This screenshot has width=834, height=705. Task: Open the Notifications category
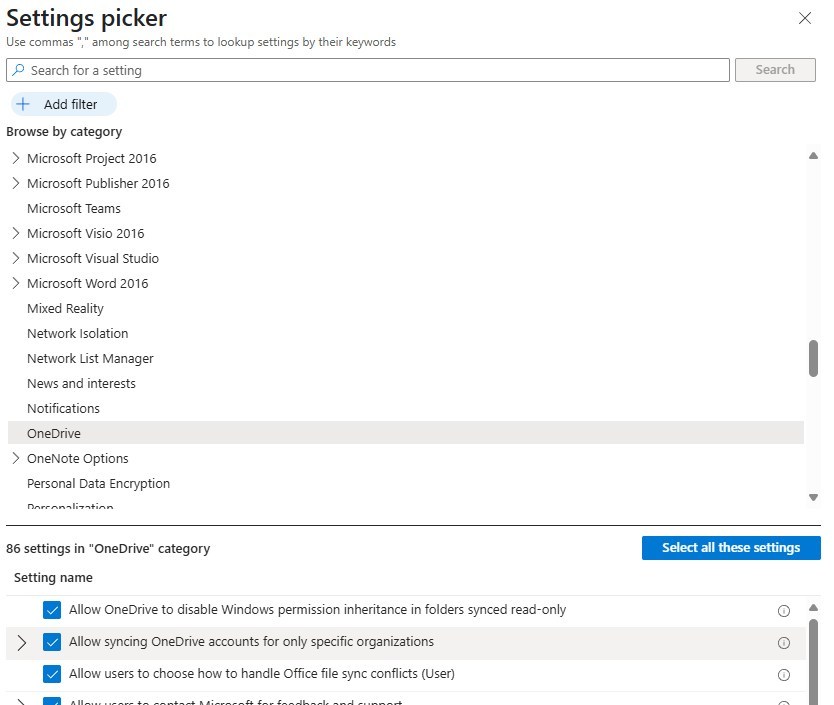63,408
